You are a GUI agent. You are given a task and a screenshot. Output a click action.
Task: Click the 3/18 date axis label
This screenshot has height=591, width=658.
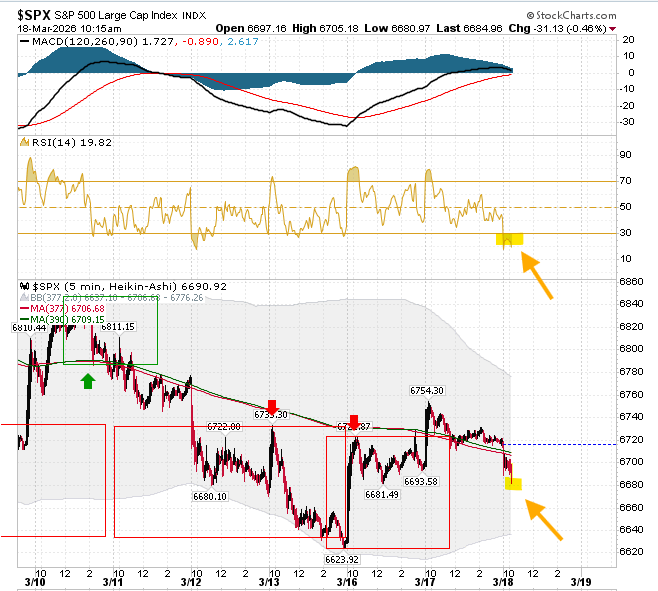click(x=503, y=582)
